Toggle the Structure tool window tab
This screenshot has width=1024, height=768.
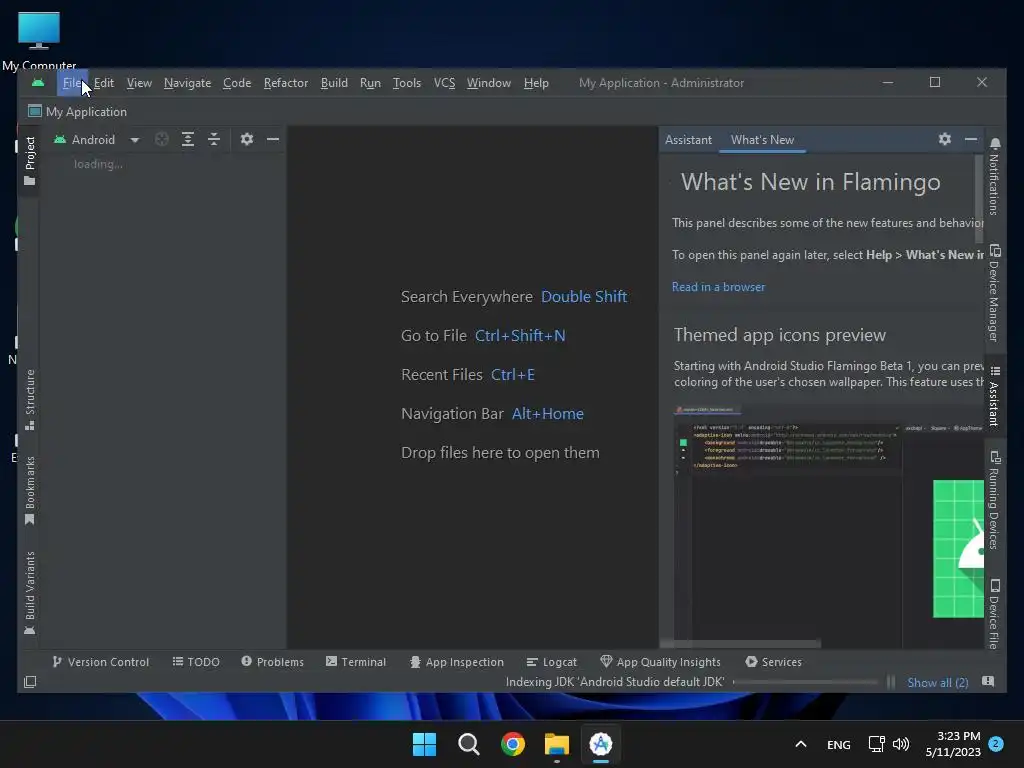pyautogui.click(x=29, y=400)
